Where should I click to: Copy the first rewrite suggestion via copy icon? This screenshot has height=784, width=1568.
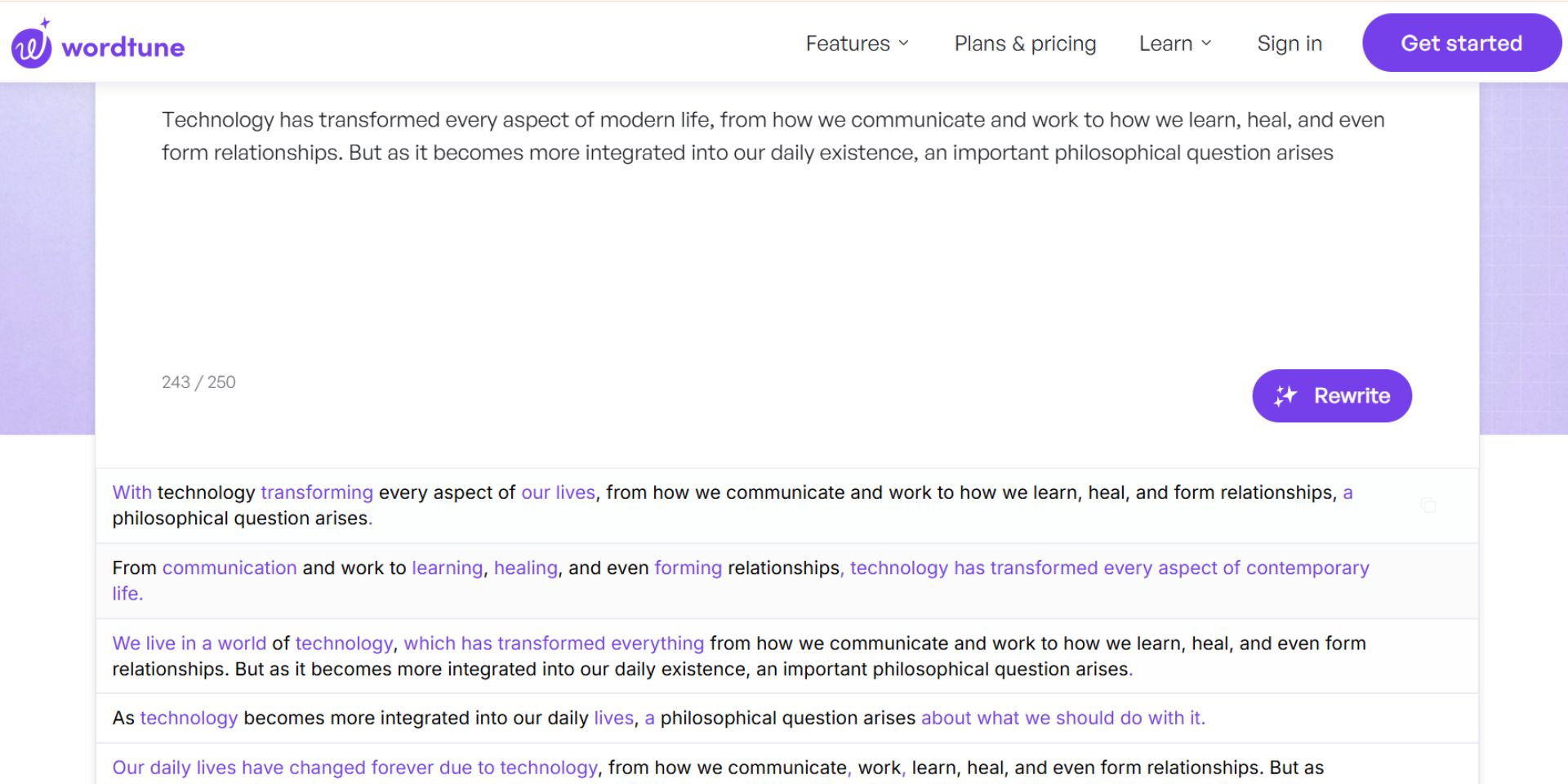(x=1428, y=506)
